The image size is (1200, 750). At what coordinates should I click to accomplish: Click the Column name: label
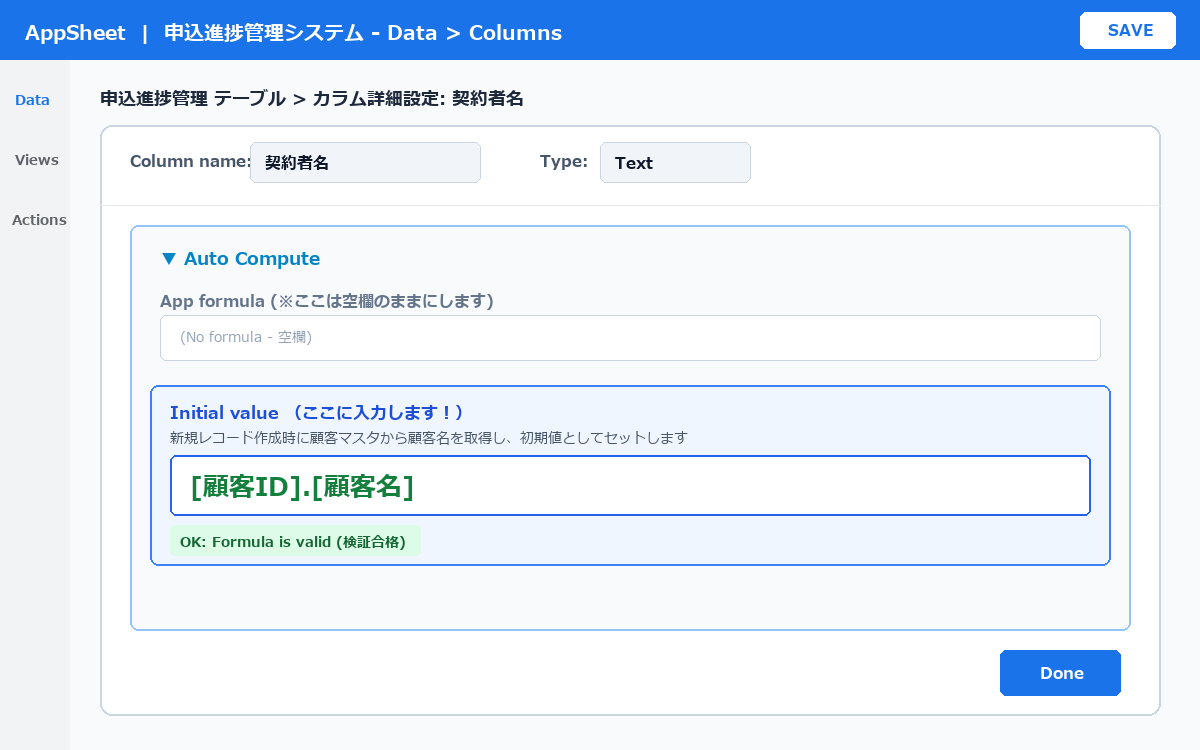pyautogui.click(x=190, y=162)
